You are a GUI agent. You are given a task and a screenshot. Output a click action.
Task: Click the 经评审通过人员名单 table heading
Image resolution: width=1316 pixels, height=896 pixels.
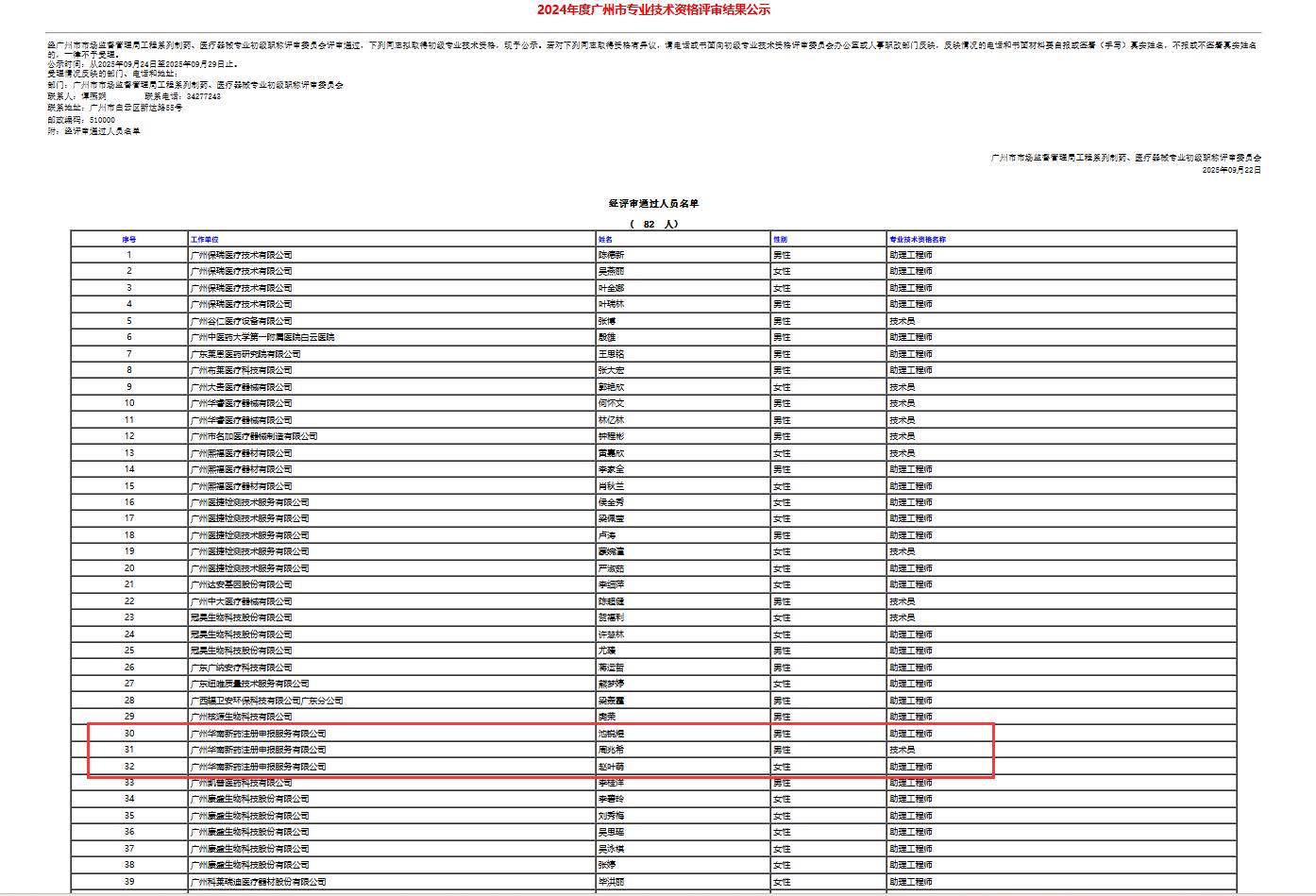click(653, 204)
